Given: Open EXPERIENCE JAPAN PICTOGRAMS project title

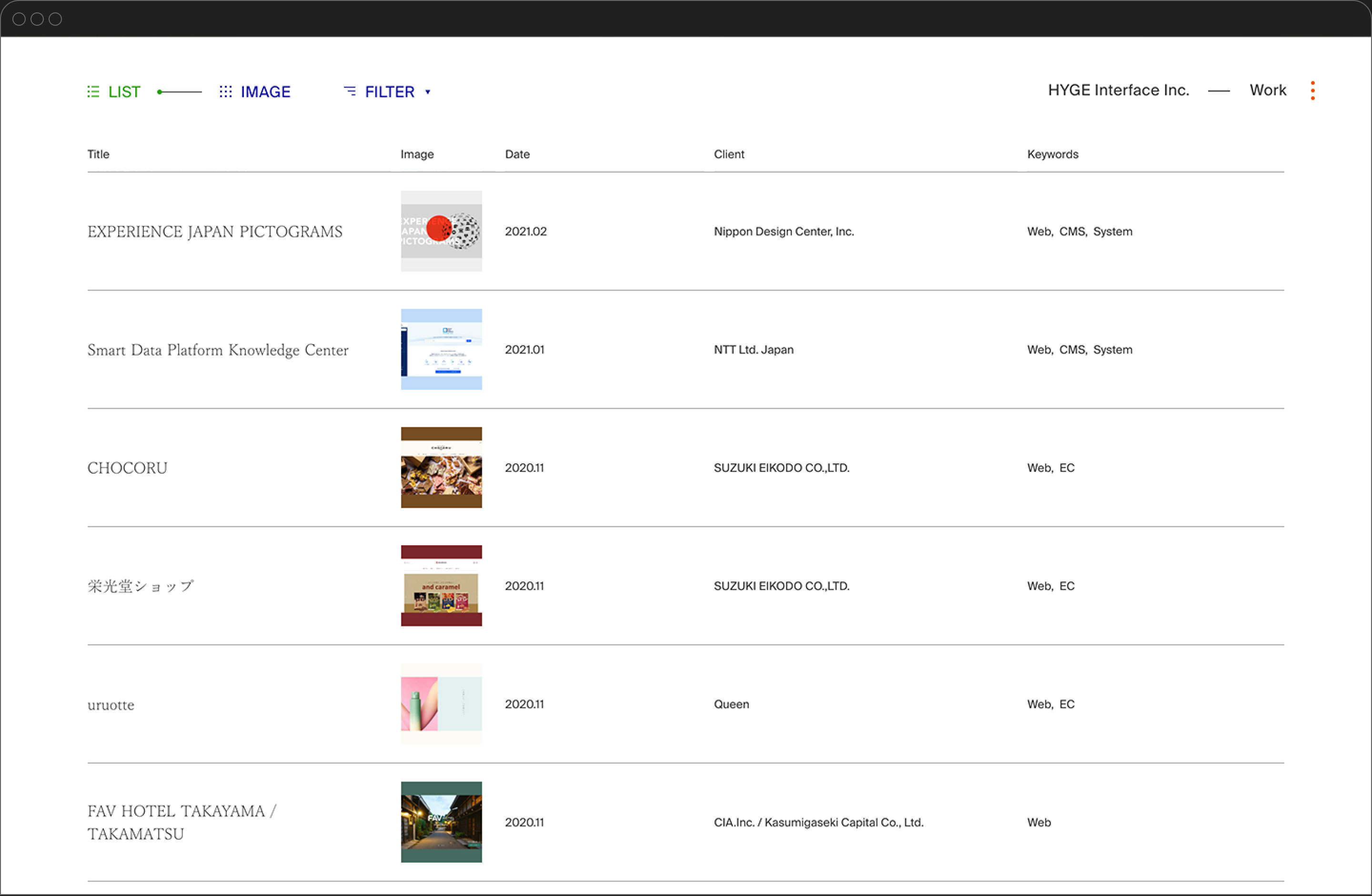Looking at the screenshot, I should tap(214, 231).
